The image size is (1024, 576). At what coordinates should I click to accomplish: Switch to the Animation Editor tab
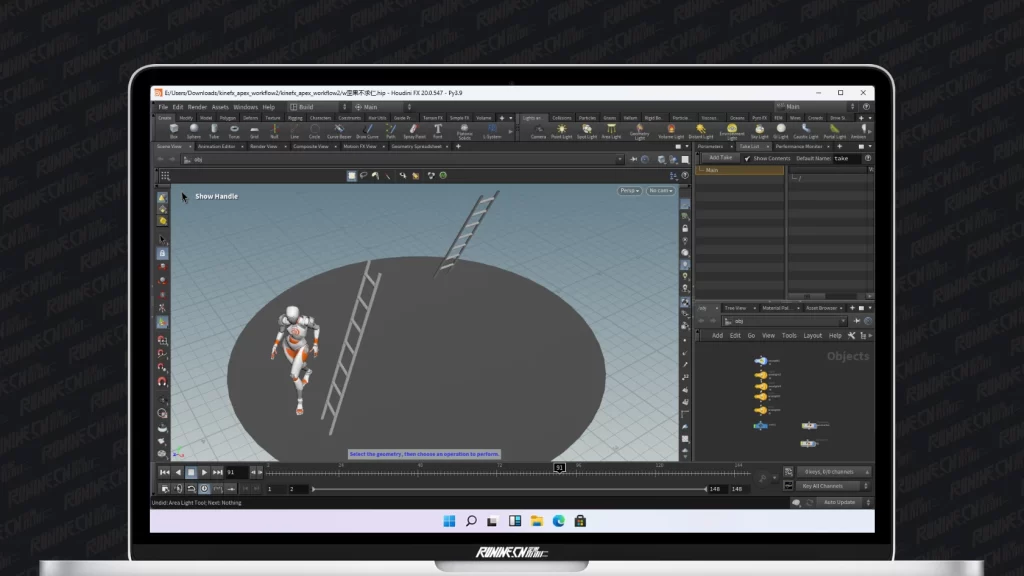coord(216,146)
